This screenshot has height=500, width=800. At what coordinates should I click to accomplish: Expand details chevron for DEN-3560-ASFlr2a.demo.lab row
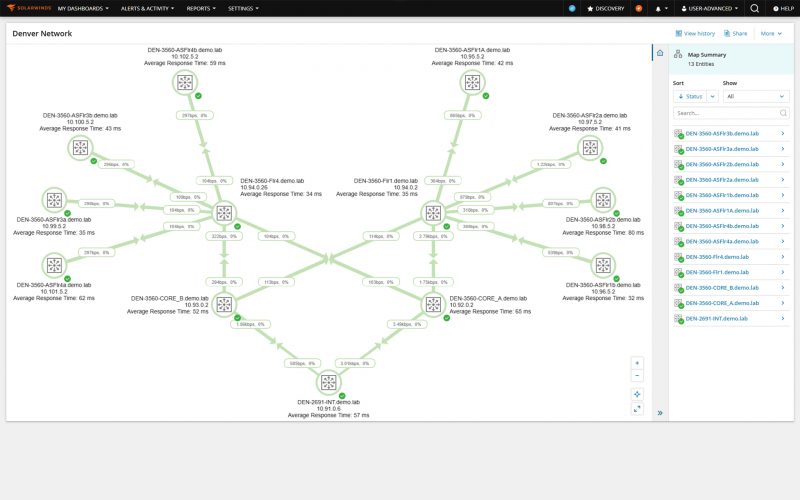(783, 180)
